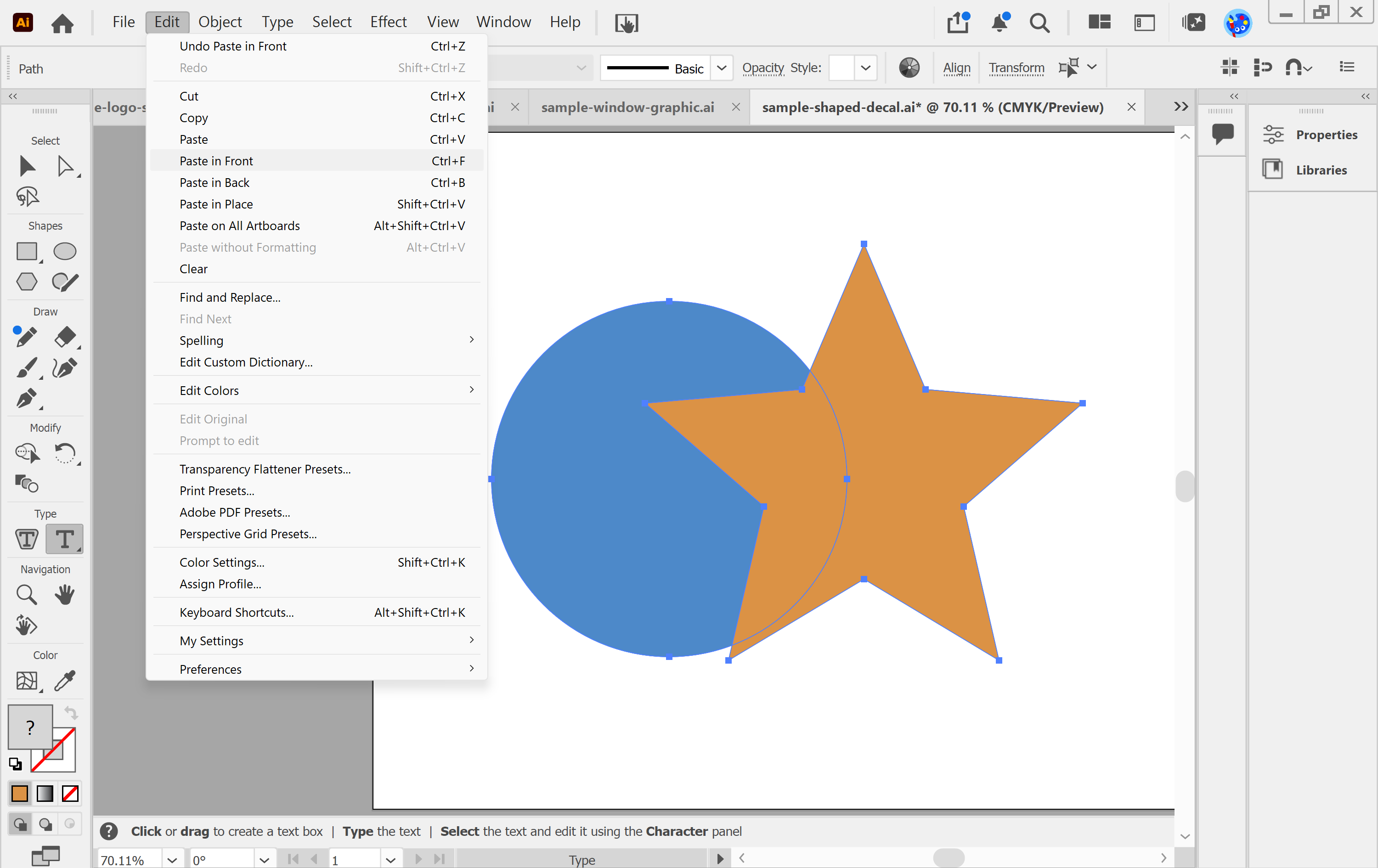Open the zoom level dropdown
Screen dimensions: 1378x868
[x=172, y=860]
